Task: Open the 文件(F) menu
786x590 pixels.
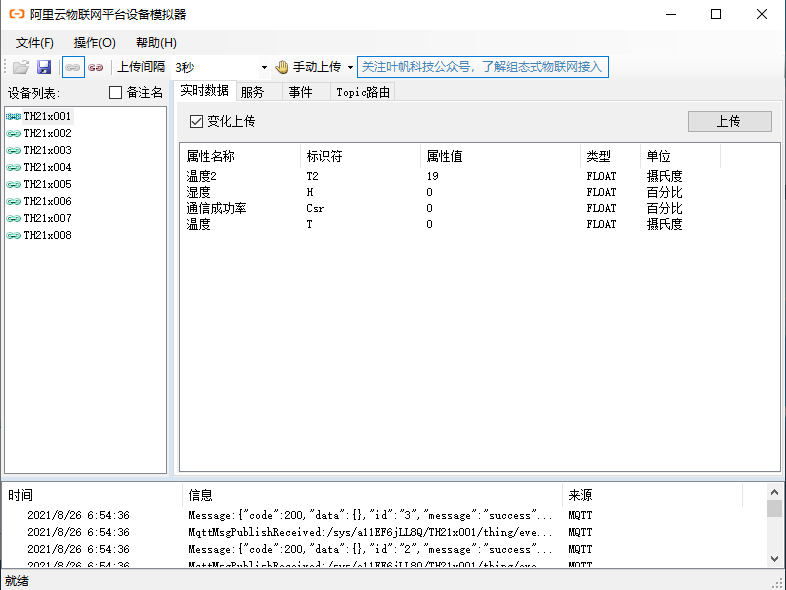Action: click(x=35, y=43)
